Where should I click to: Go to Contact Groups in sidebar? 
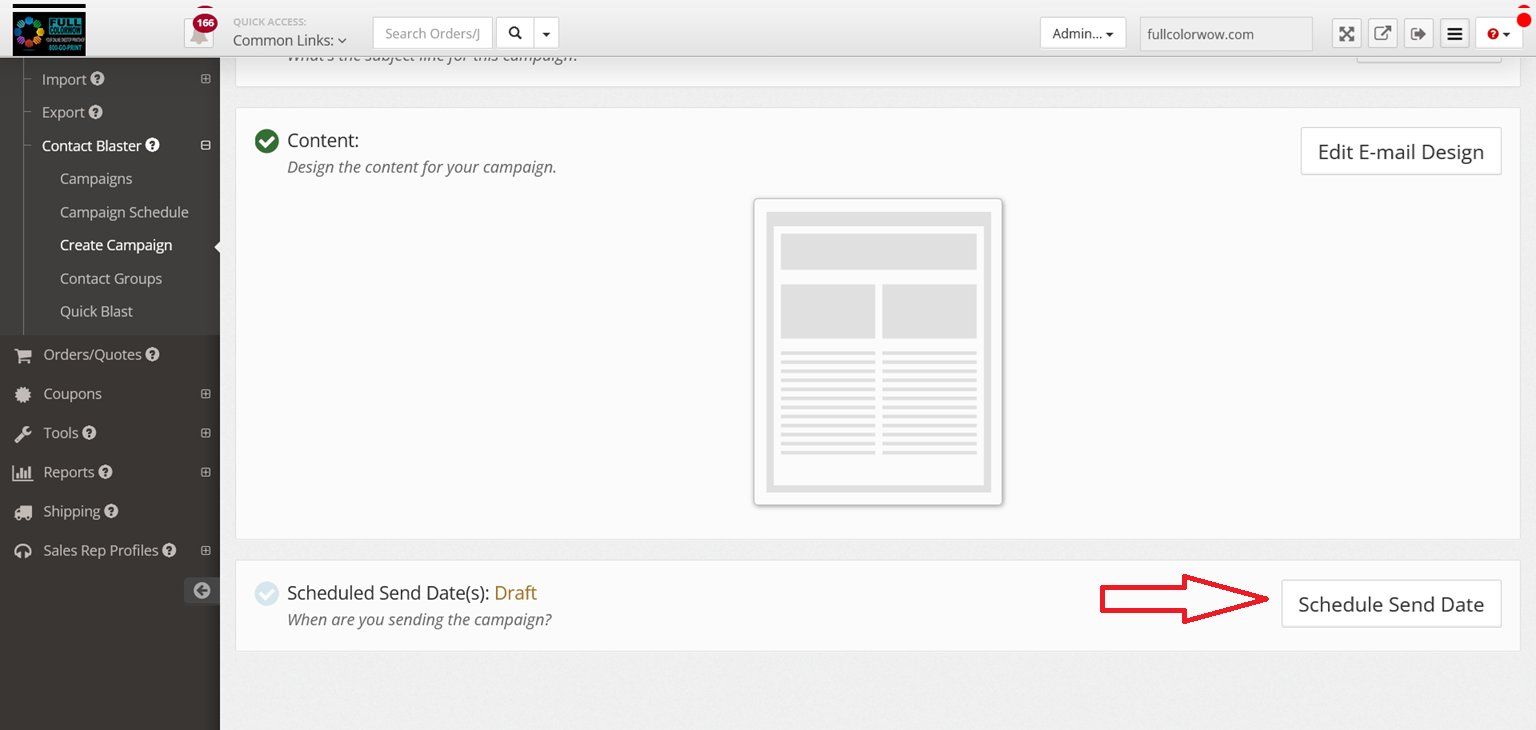tap(111, 279)
